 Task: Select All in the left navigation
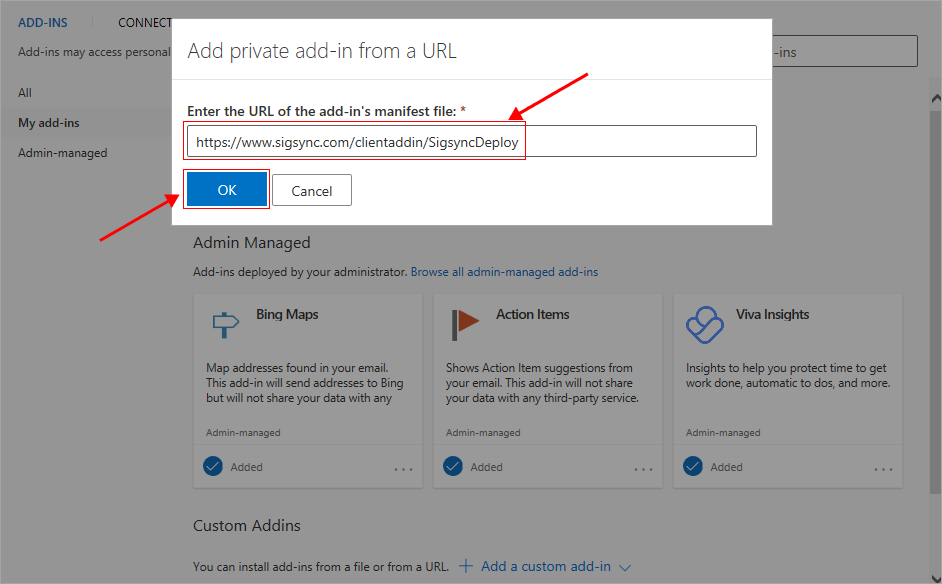(25, 93)
